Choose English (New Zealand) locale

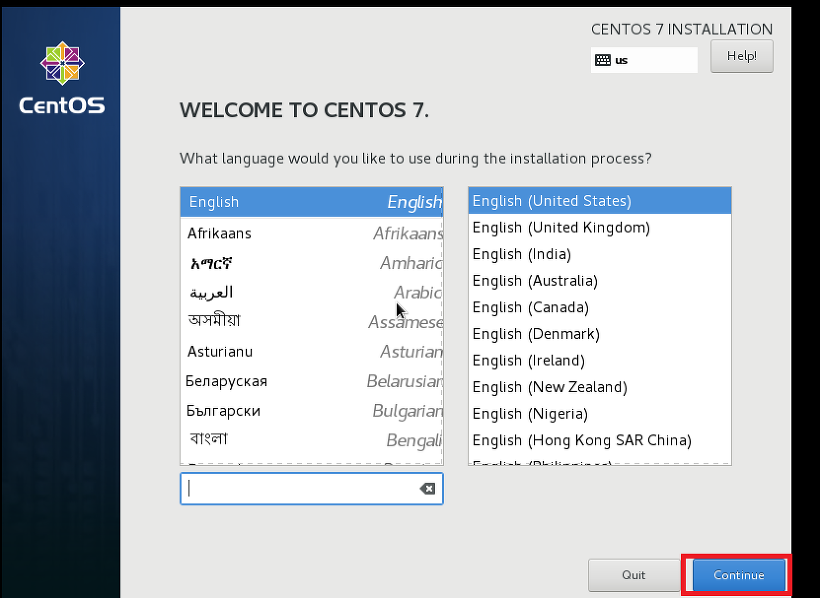coord(600,387)
